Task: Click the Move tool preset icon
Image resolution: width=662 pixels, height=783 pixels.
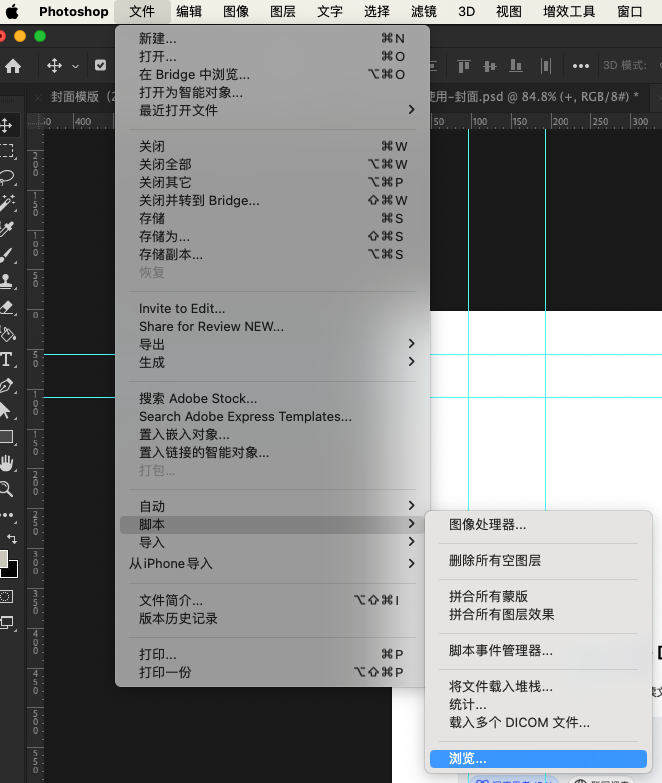Action: pos(54,65)
